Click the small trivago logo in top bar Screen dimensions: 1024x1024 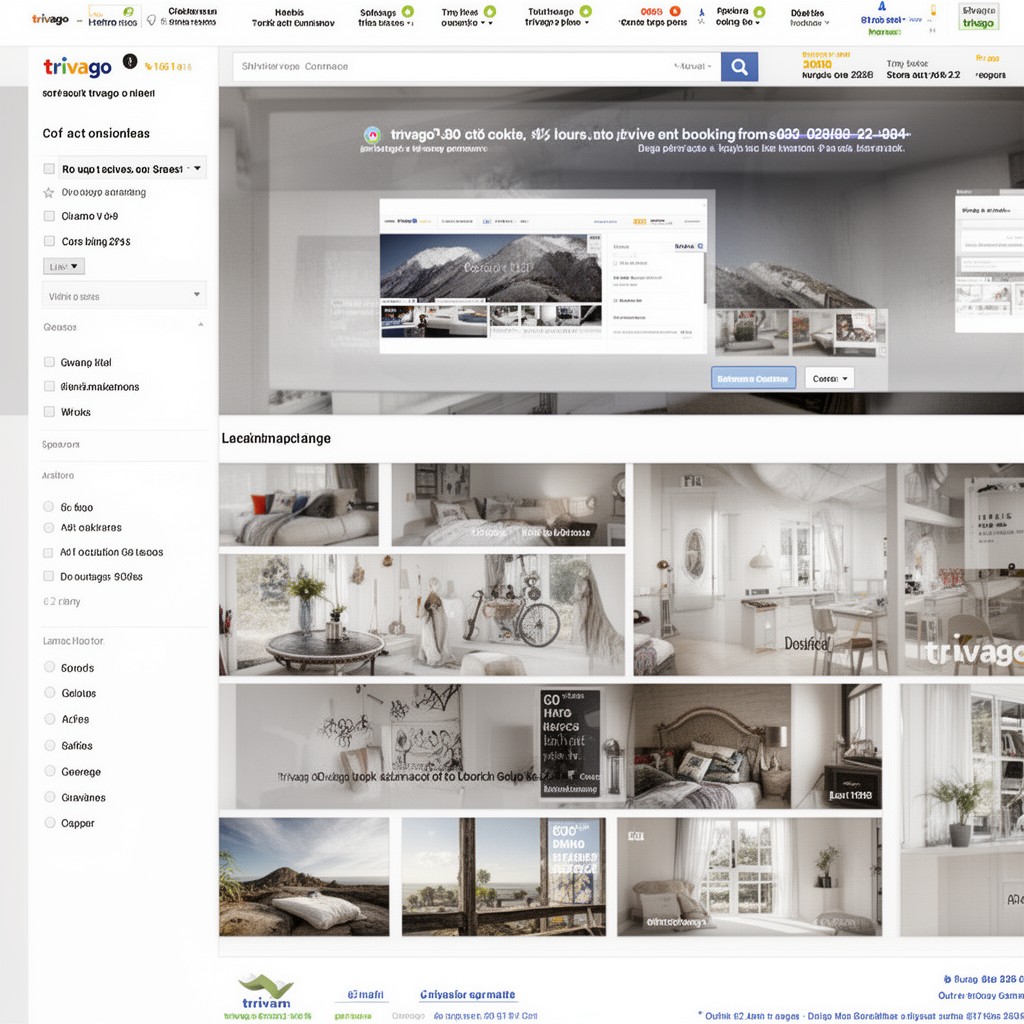click(x=50, y=19)
